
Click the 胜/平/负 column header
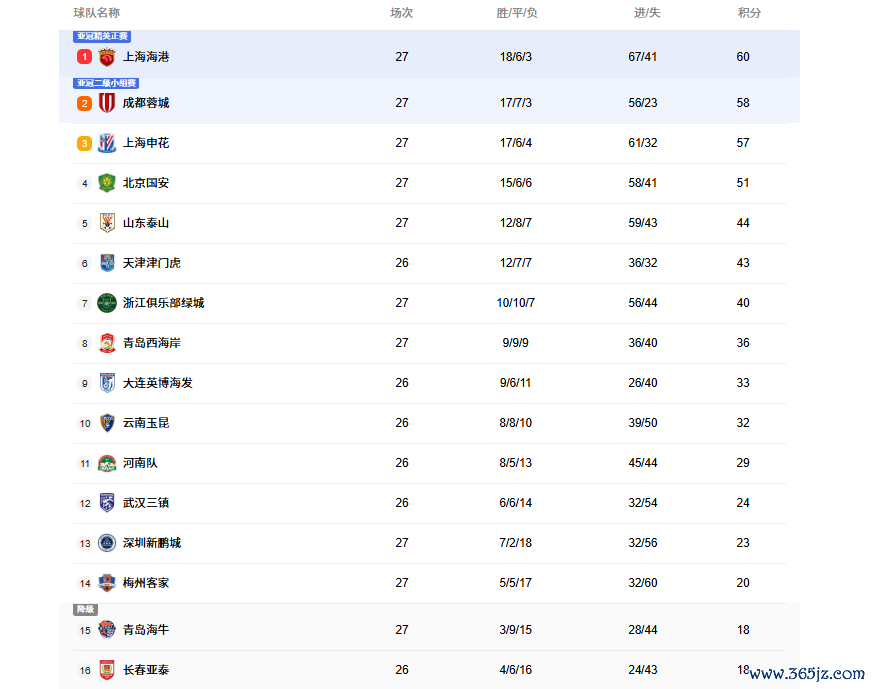[x=517, y=13]
